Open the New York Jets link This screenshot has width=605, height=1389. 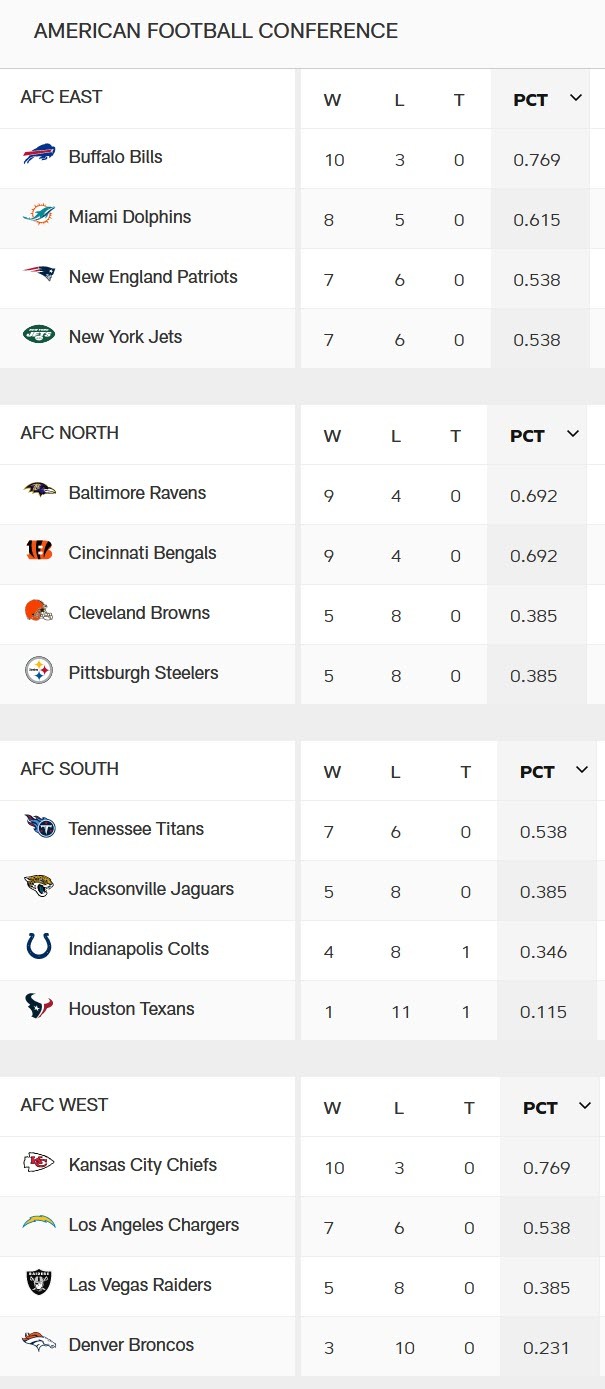(x=125, y=337)
